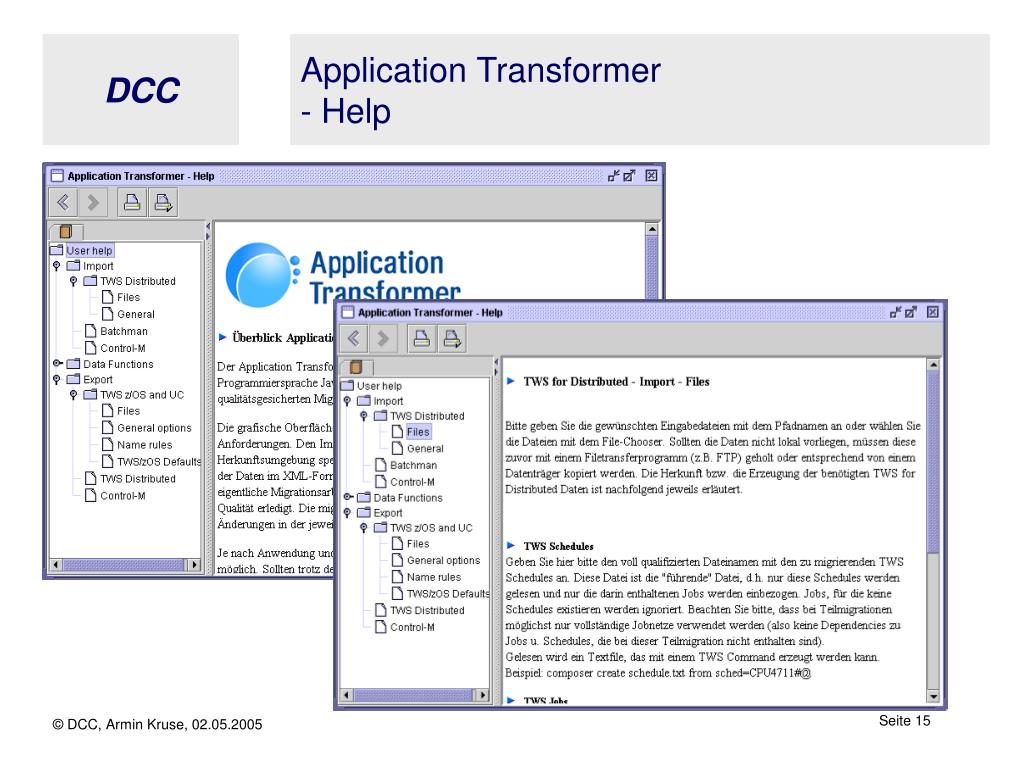The width and height of the screenshot is (1024, 768).
Task: Click maximize button of rear Help window
Action: point(629,176)
